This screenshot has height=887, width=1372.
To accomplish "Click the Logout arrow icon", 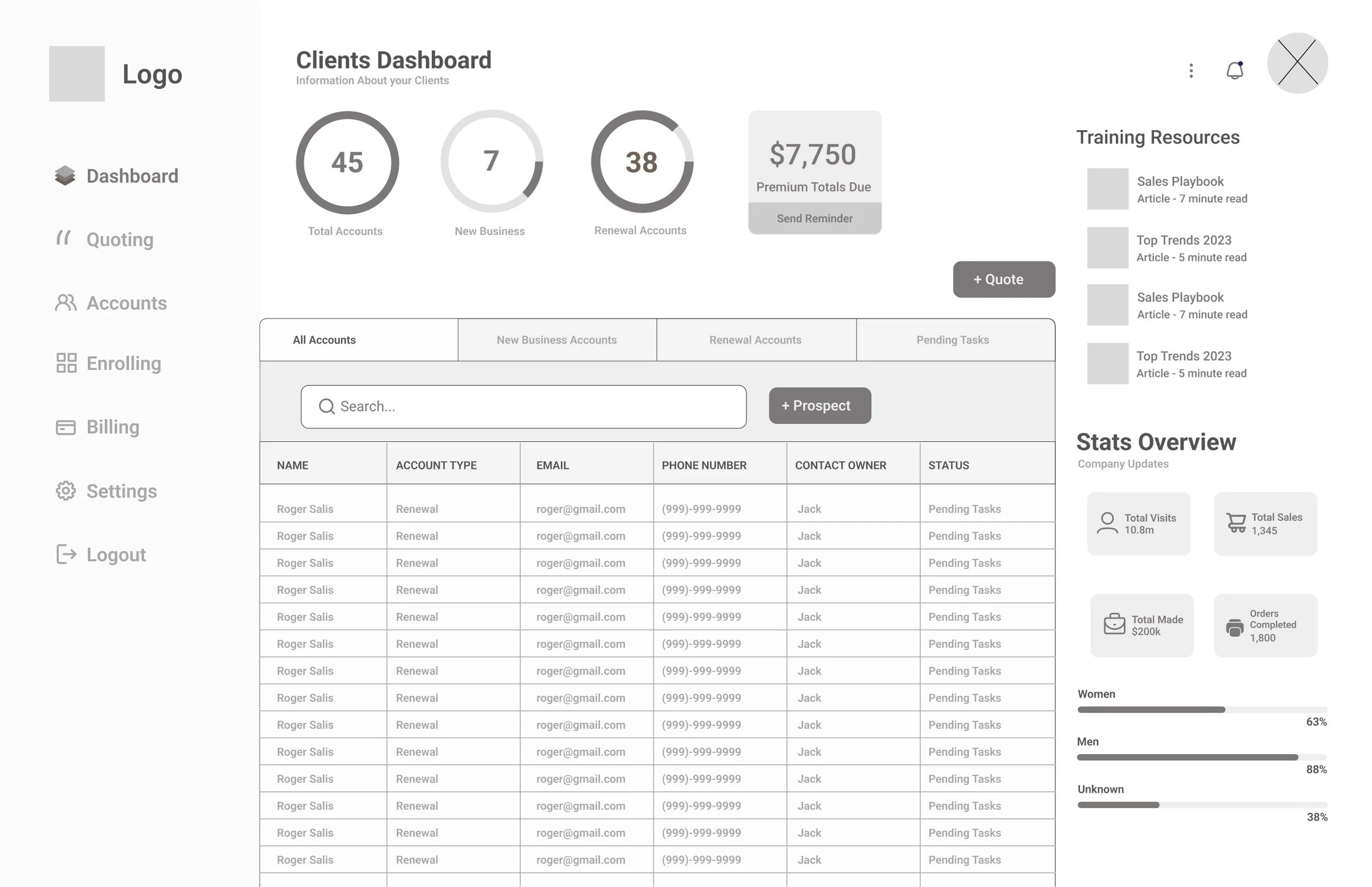I will coord(66,554).
